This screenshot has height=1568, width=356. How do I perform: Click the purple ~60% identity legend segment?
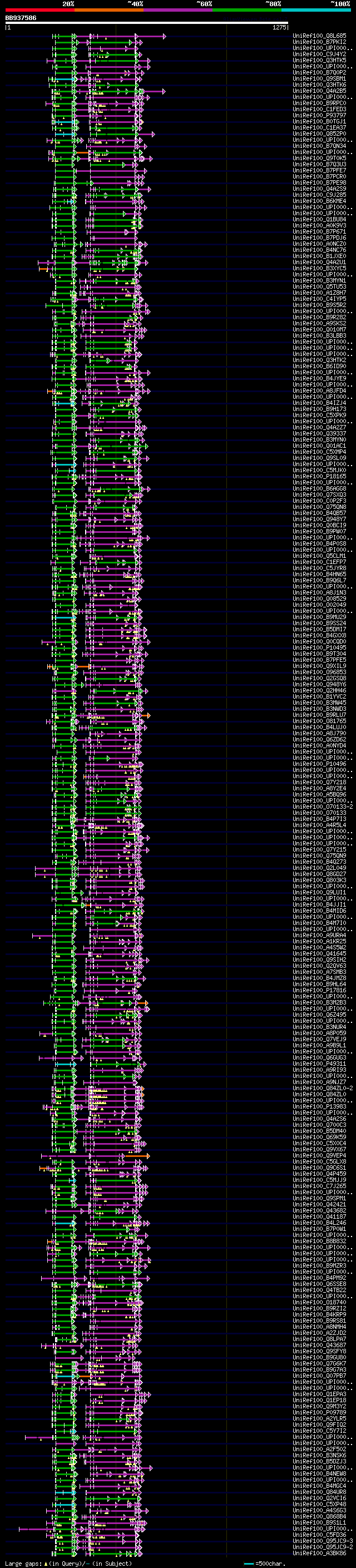pyautogui.click(x=179, y=10)
